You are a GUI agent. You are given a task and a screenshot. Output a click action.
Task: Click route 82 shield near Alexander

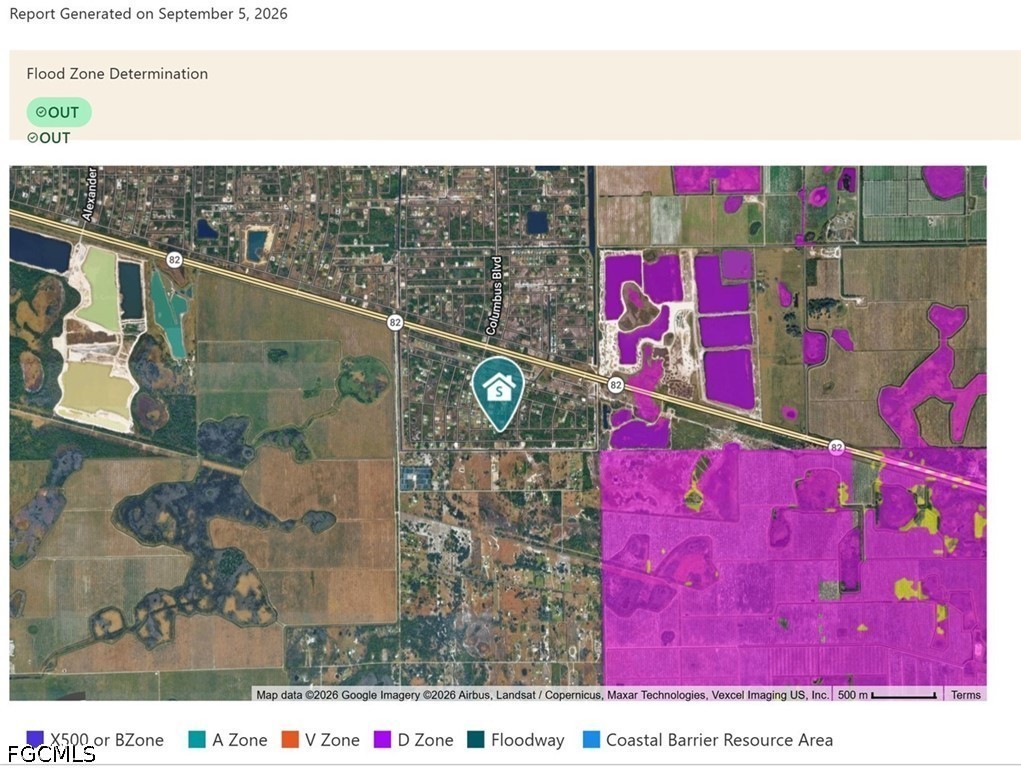point(174,260)
